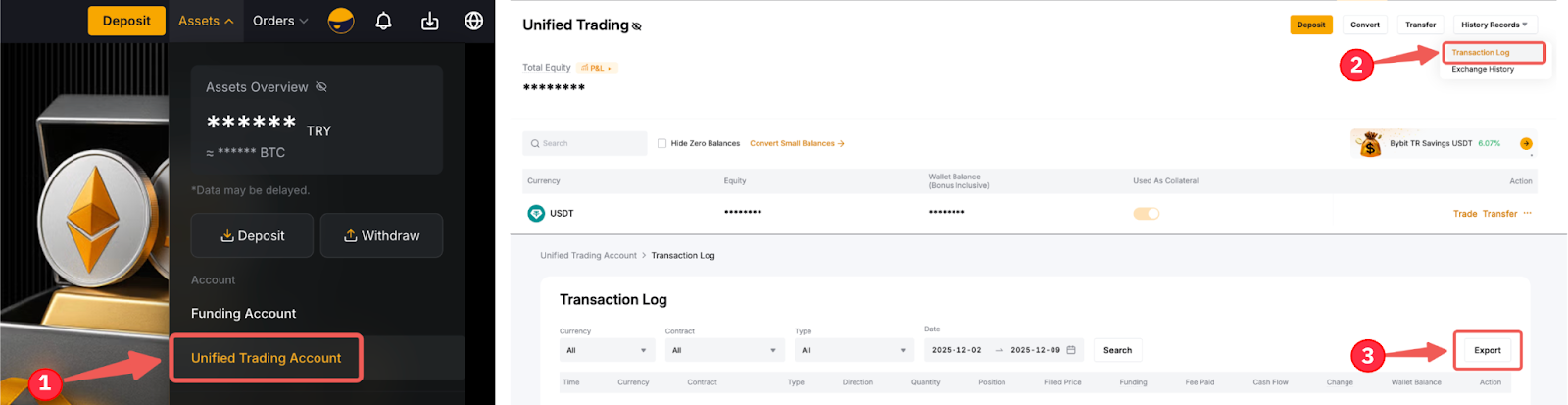Toggle balance visibility in Assets Overview
Image resolution: width=1568 pixels, height=405 pixels.
point(320,87)
